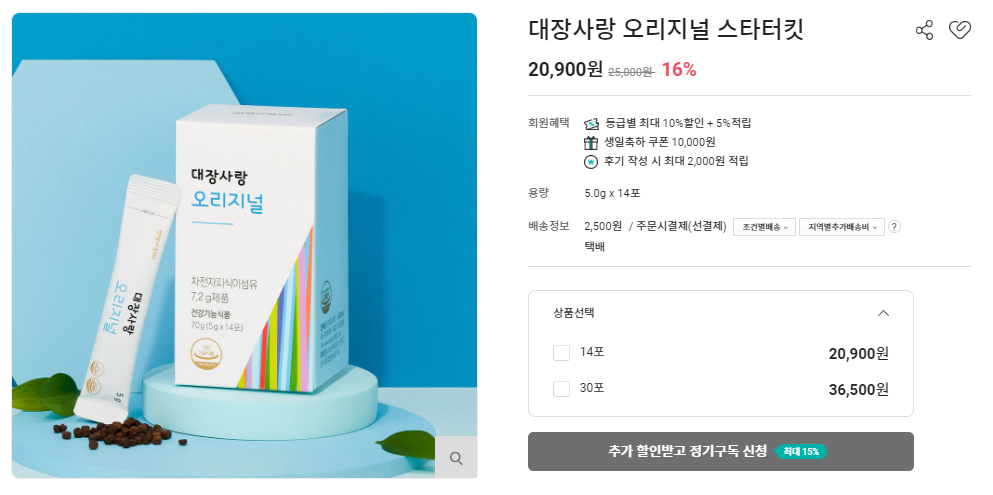
Task: Click the main product photo
Action: point(244,246)
